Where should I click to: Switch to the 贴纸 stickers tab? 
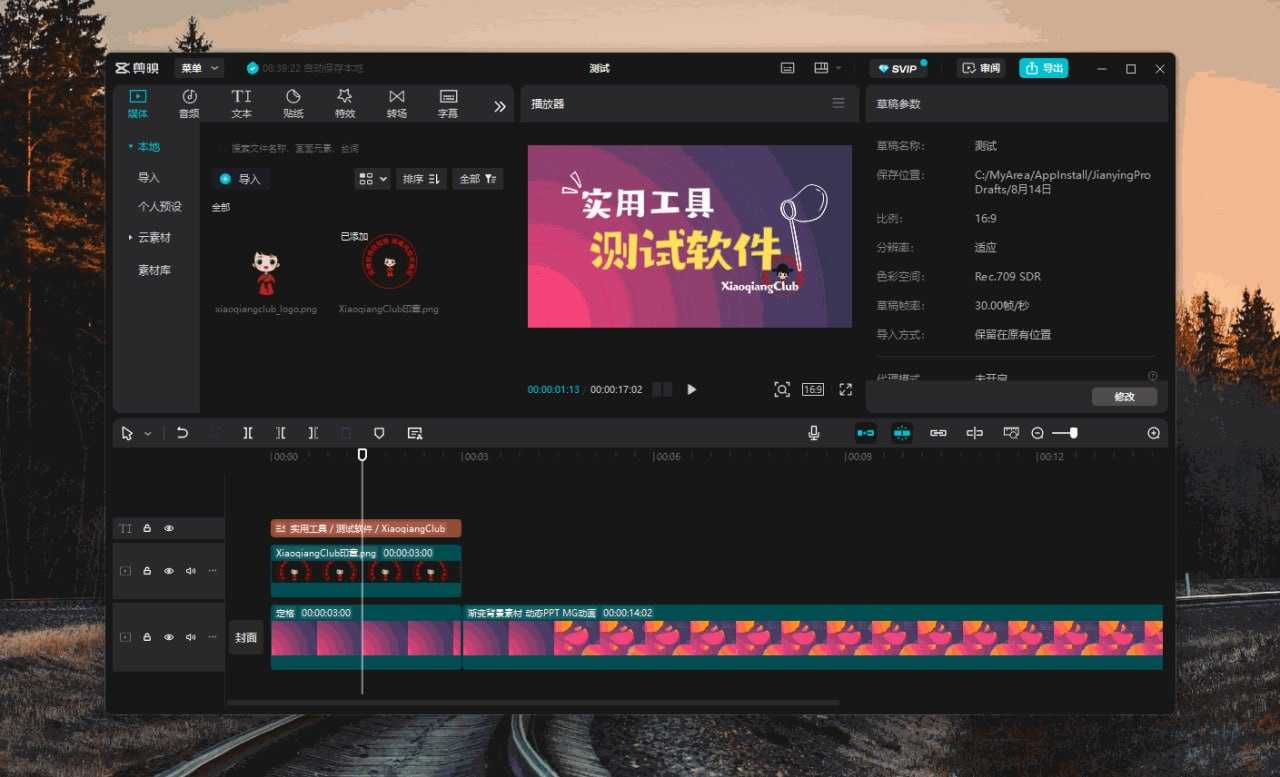293,103
